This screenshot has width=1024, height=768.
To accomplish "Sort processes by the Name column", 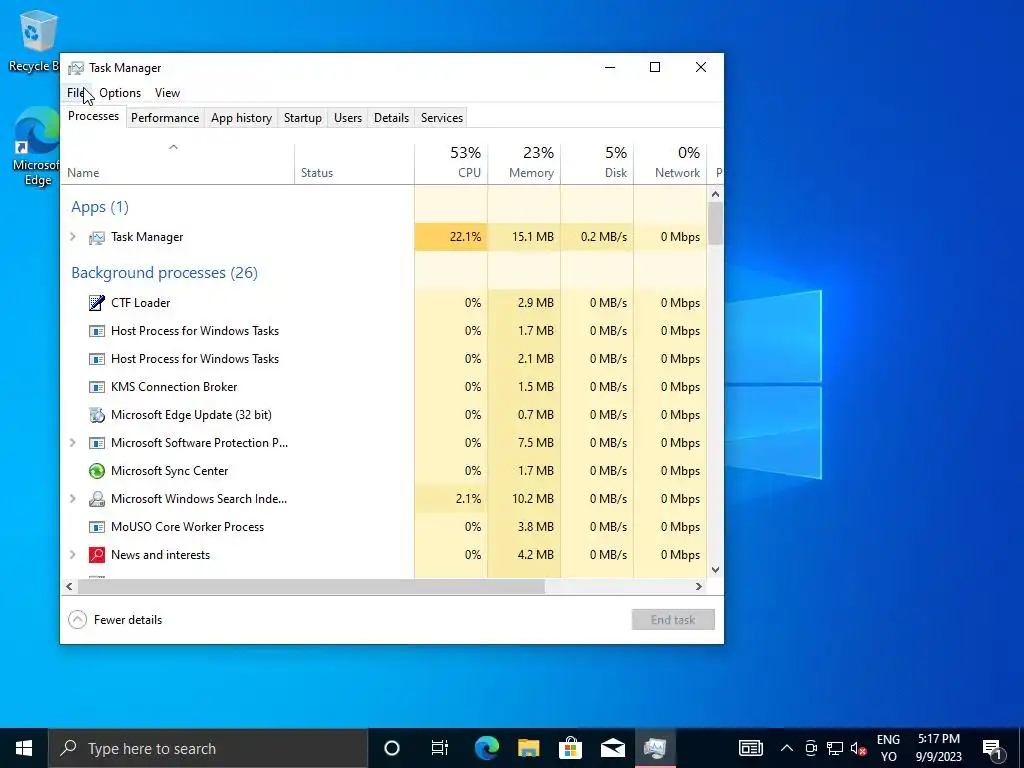I will [178, 164].
